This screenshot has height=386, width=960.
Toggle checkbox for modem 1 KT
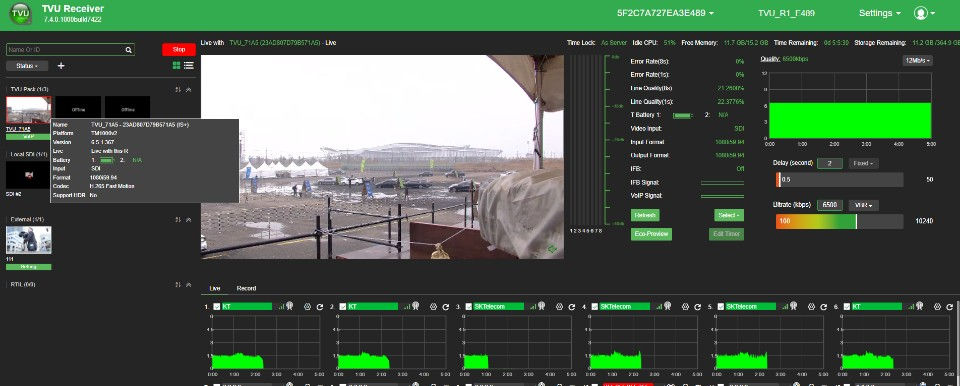[x=217, y=306]
